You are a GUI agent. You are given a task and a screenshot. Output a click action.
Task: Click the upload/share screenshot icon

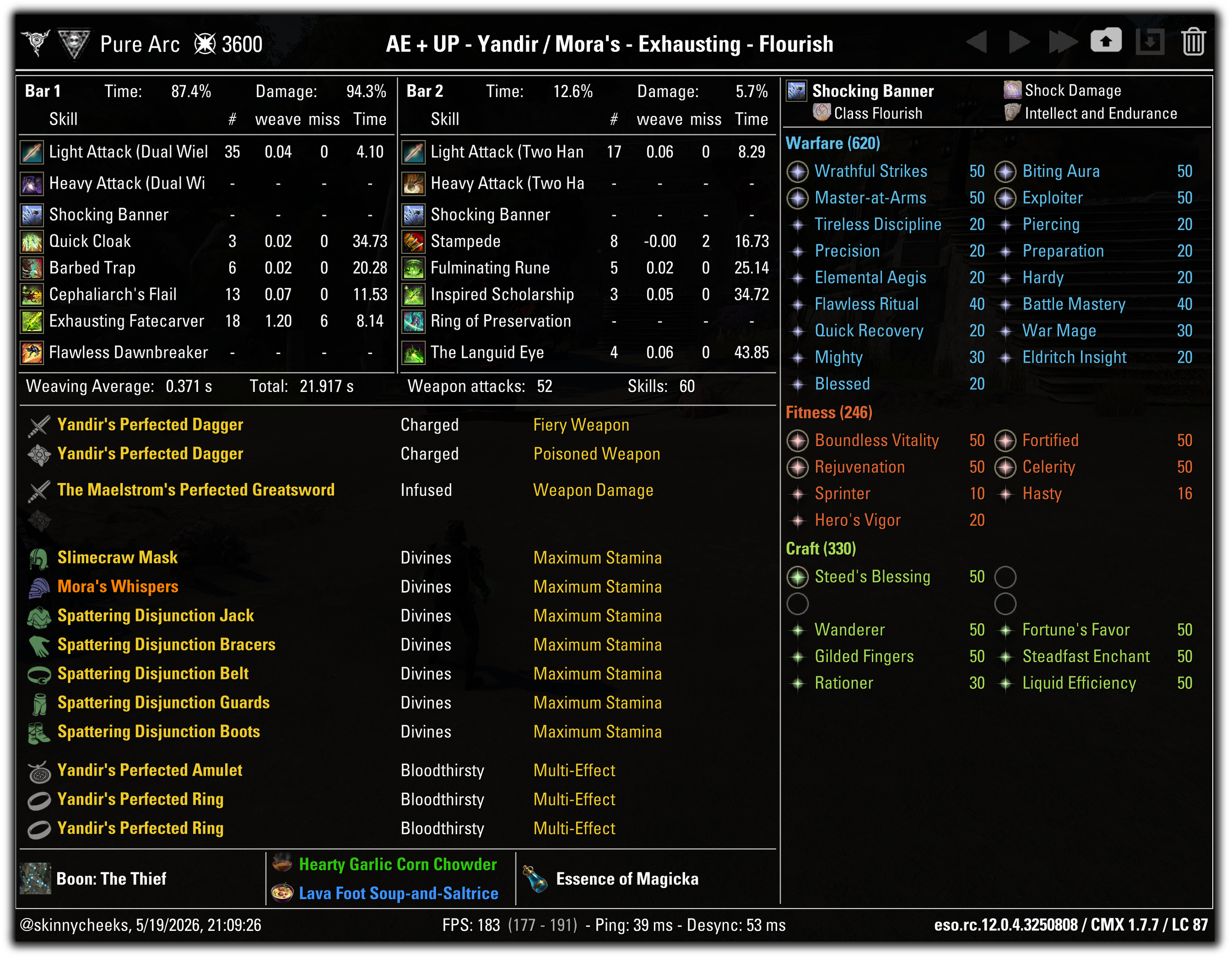1106,40
